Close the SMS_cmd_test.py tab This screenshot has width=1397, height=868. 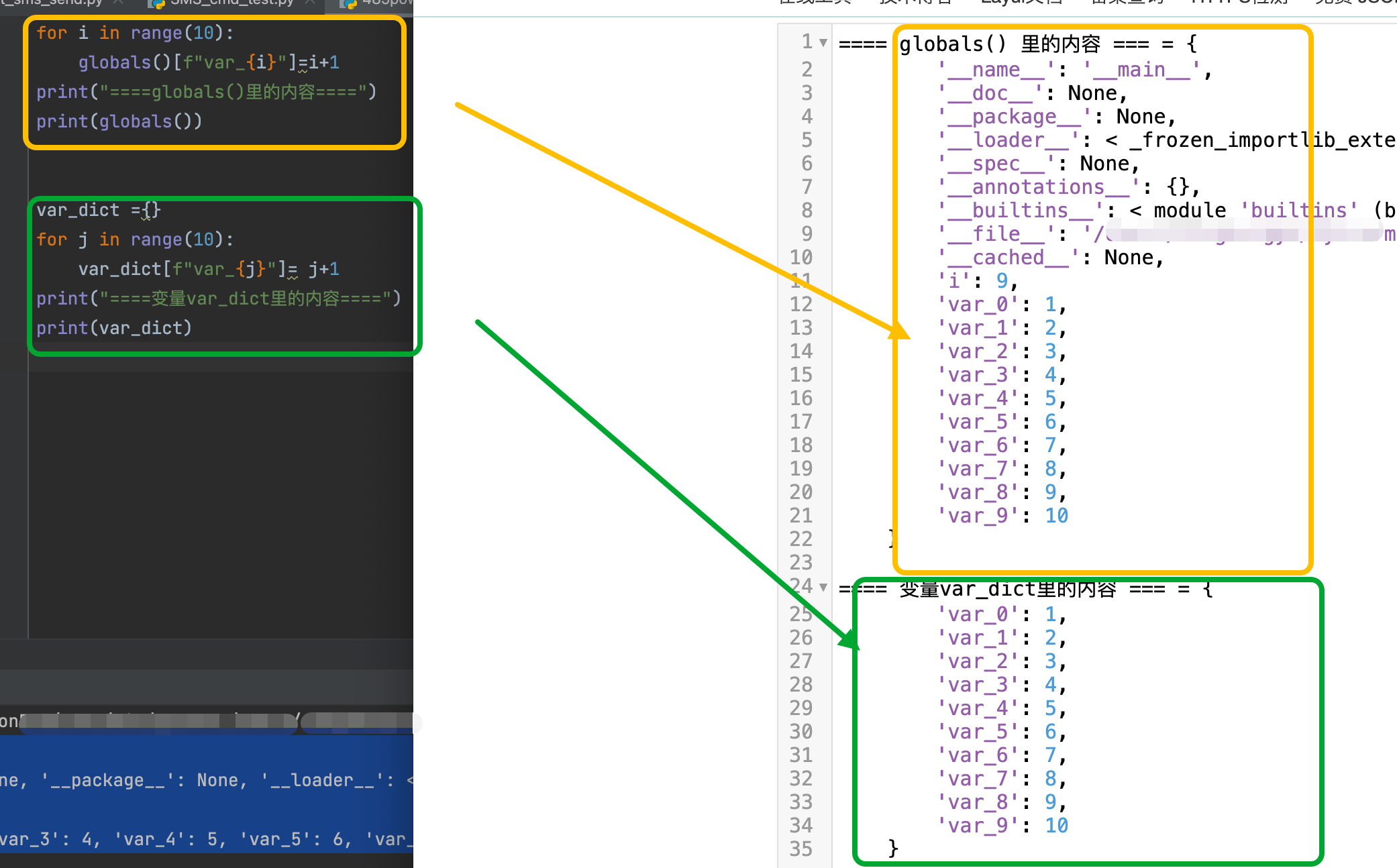[310, 3]
